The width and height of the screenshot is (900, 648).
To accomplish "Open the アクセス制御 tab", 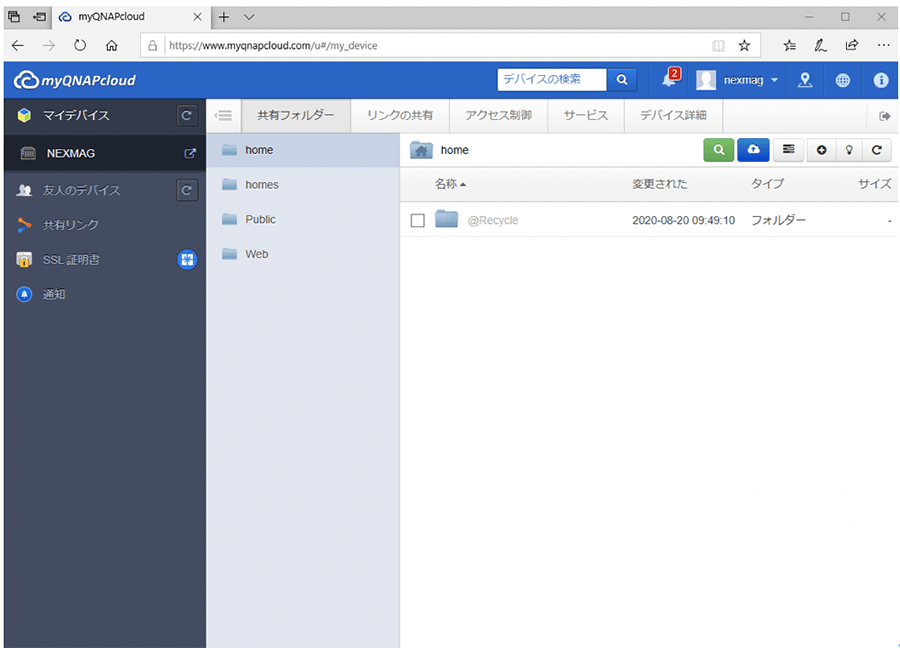I will (499, 115).
